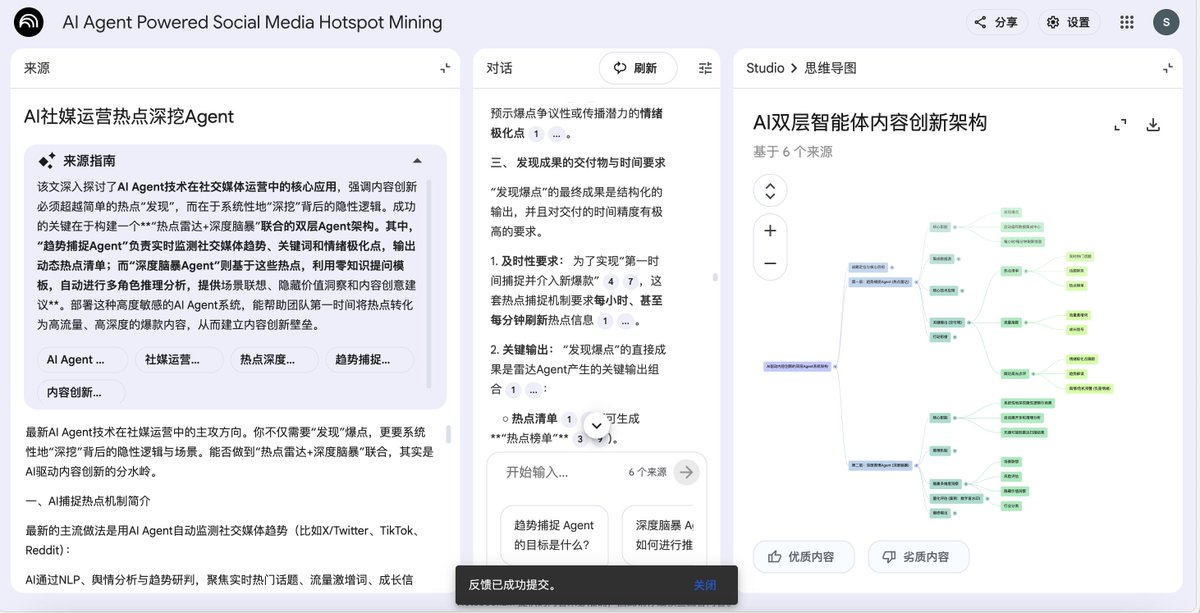1200x613 pixels.
Task: Open the Google apps grid
Action: point(1127,22)
